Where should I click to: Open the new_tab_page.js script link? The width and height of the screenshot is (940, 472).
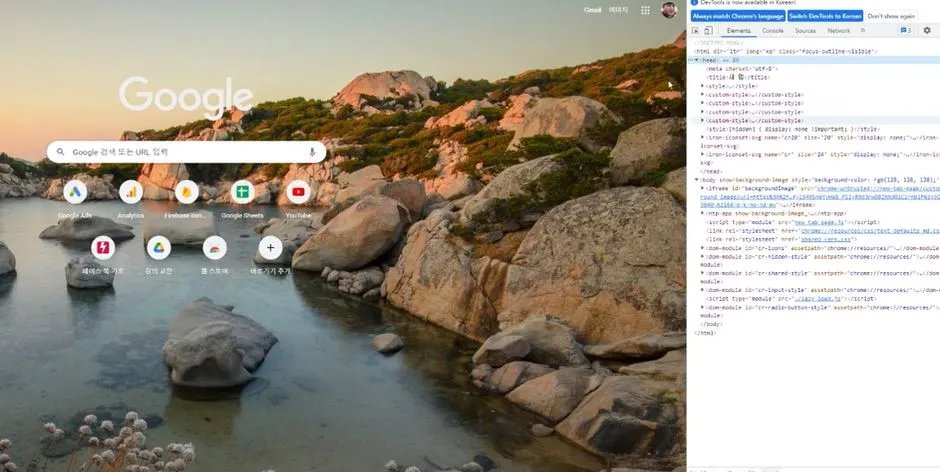[x=819, y=222]
